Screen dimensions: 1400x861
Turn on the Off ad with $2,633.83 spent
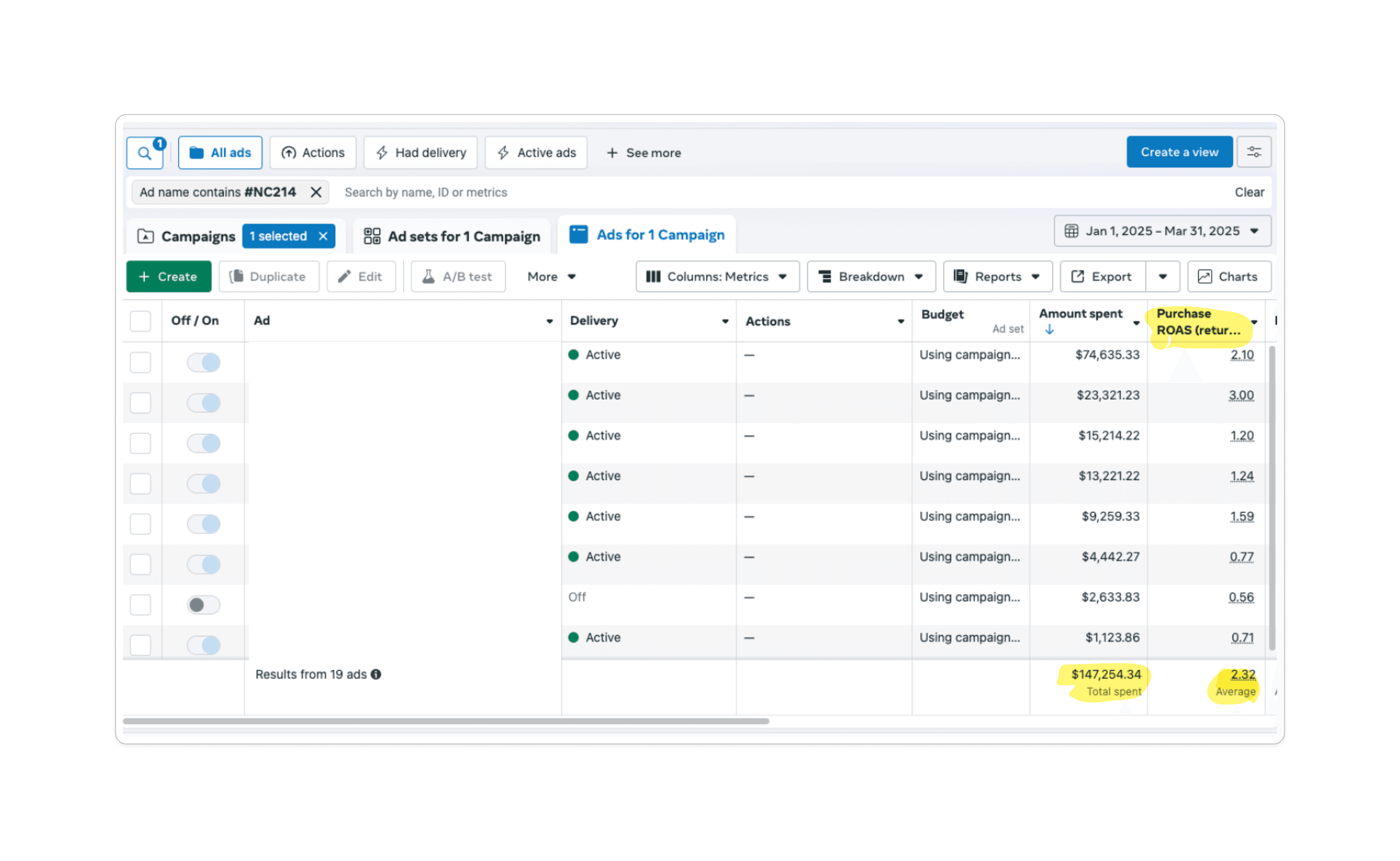coord(203,605)
